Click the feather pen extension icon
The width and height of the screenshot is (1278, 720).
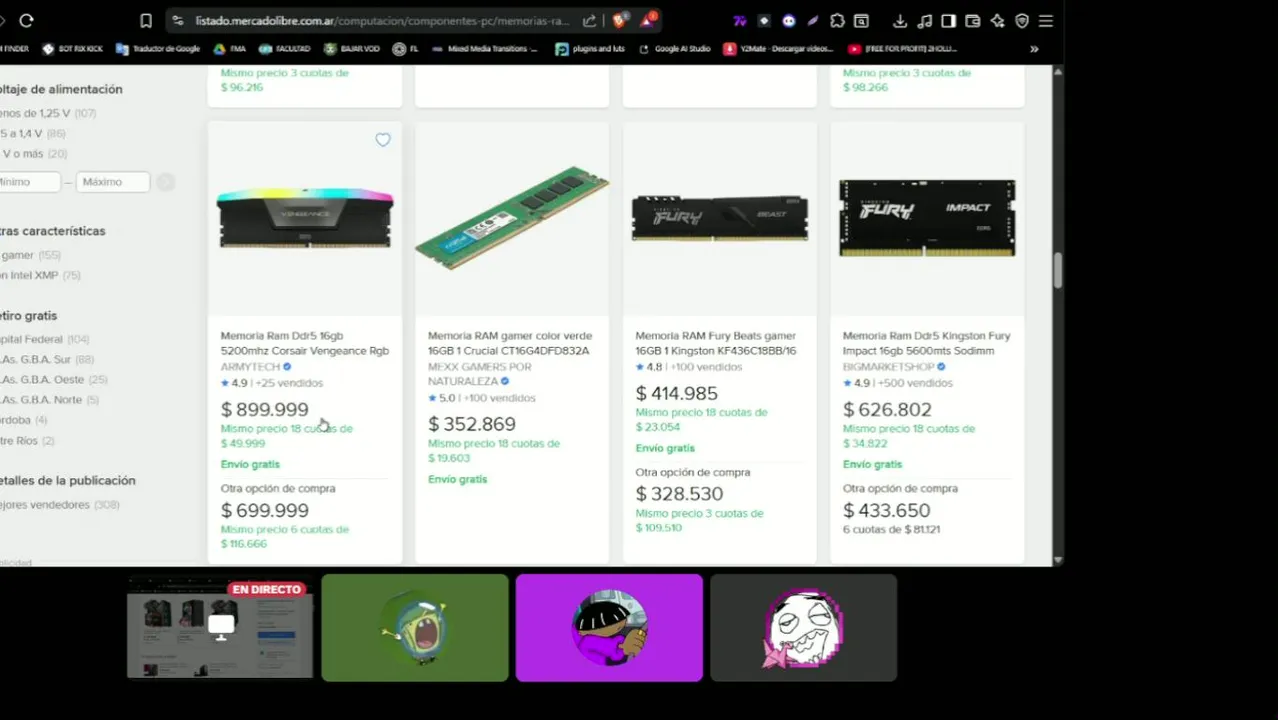tap(813, 20)
